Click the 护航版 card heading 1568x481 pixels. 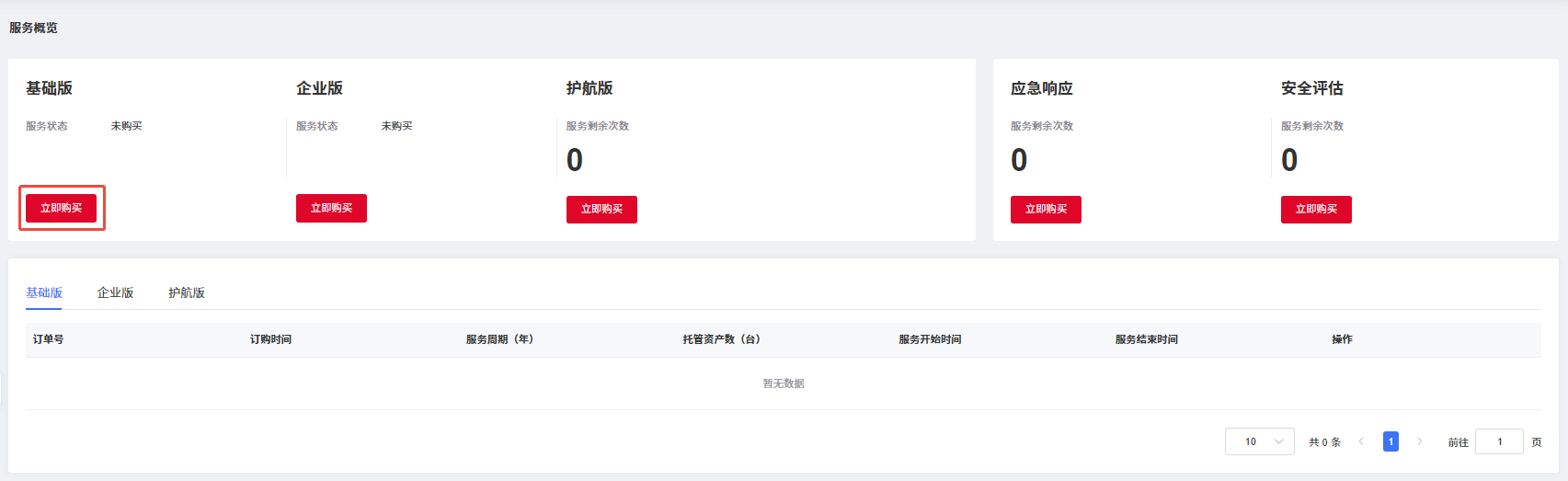click(x=589, y=88)
